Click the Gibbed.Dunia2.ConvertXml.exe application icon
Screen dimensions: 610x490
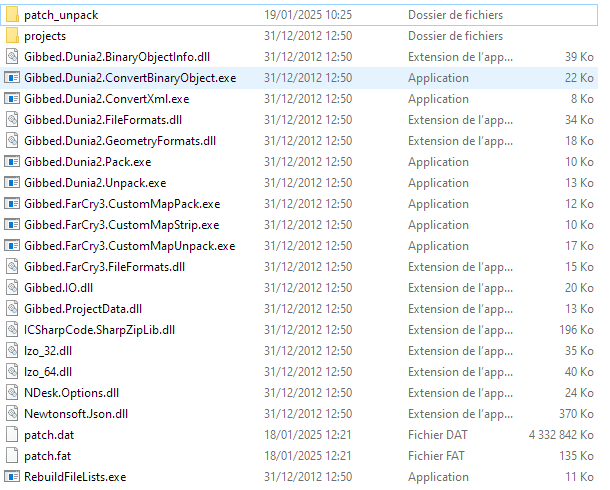tap(12, 99)
